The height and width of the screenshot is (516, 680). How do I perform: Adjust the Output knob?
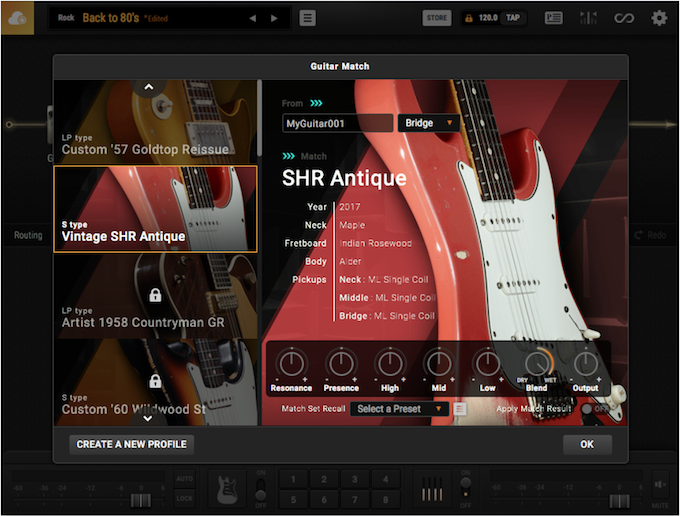tap(585, 364)
